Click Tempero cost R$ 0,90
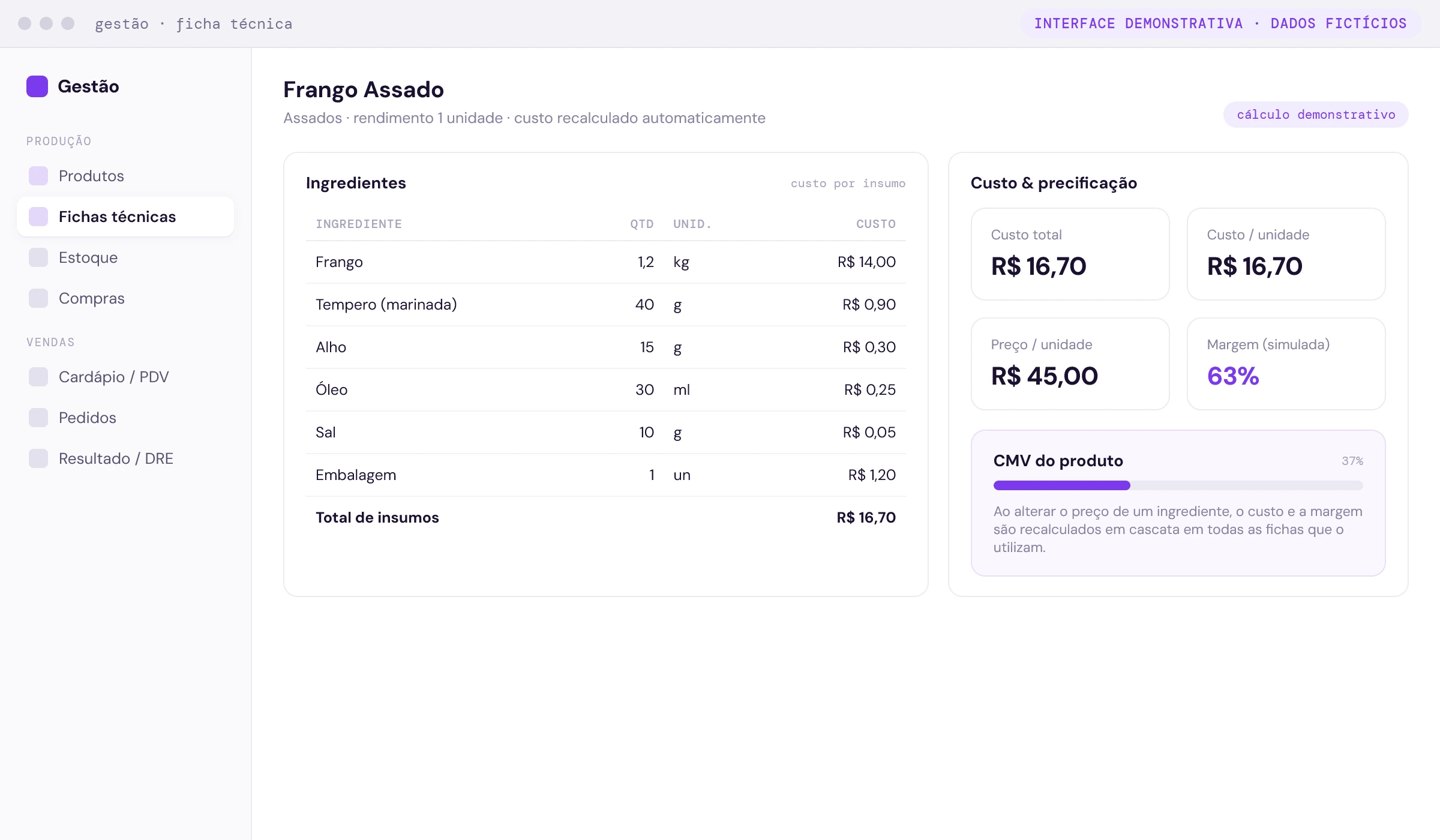The height and width of the screenshot is (840, 1440). tap(869, 305)
